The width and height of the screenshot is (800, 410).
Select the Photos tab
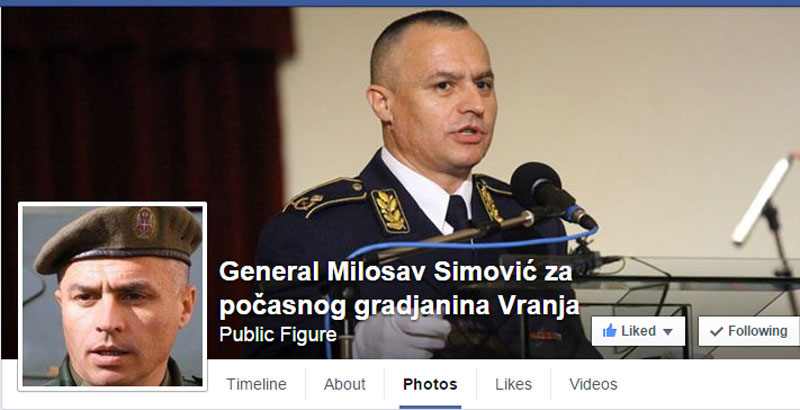point(430,384)
